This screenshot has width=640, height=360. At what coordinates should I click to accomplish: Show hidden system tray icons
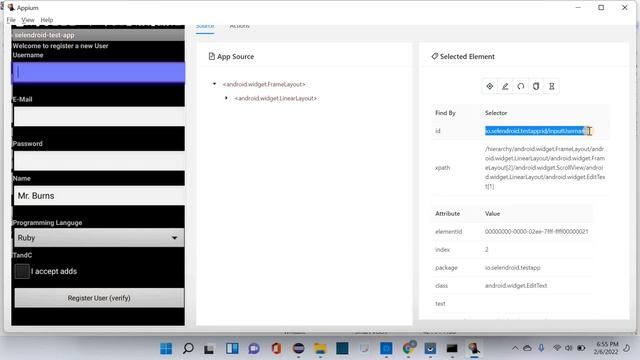pos(515,348)
